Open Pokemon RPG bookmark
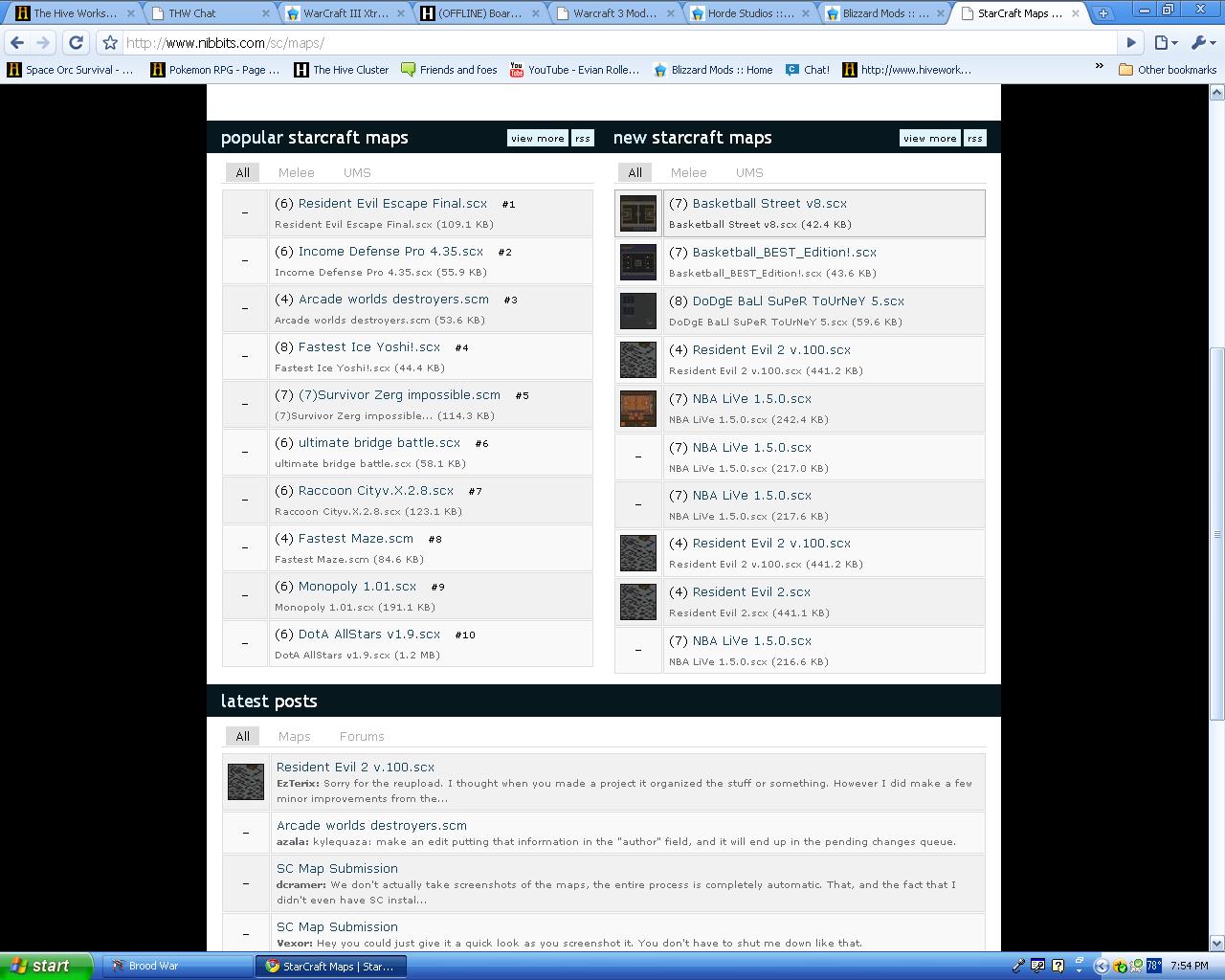 [214, 70]
